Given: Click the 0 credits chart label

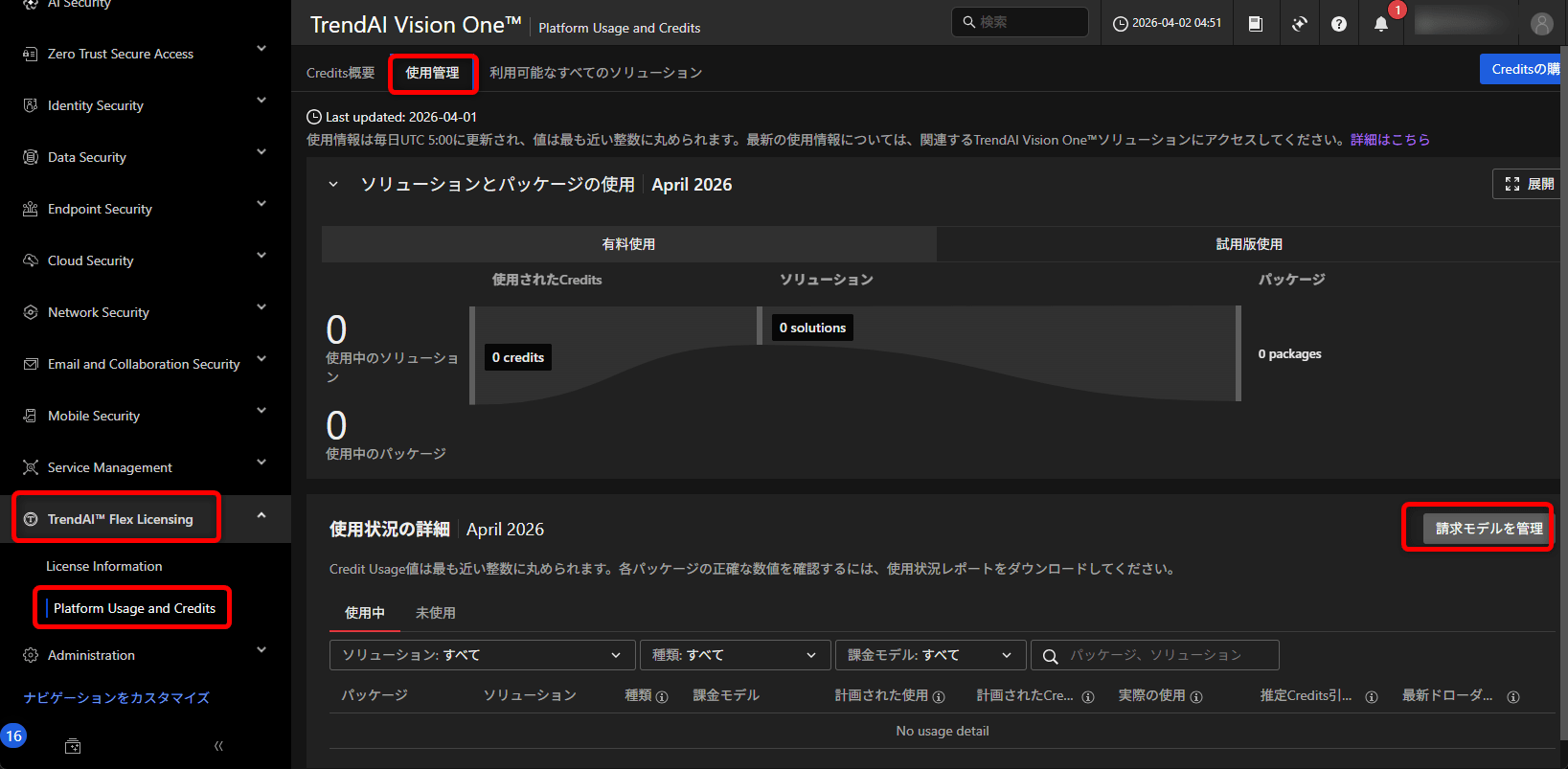Looking at the screenshot, I should [x=518, y=357].
